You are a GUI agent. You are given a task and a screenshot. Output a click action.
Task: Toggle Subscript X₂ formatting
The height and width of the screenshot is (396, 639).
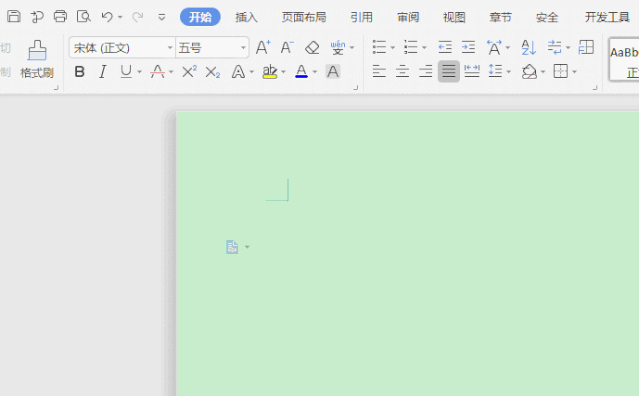click(x=212, y=72)
